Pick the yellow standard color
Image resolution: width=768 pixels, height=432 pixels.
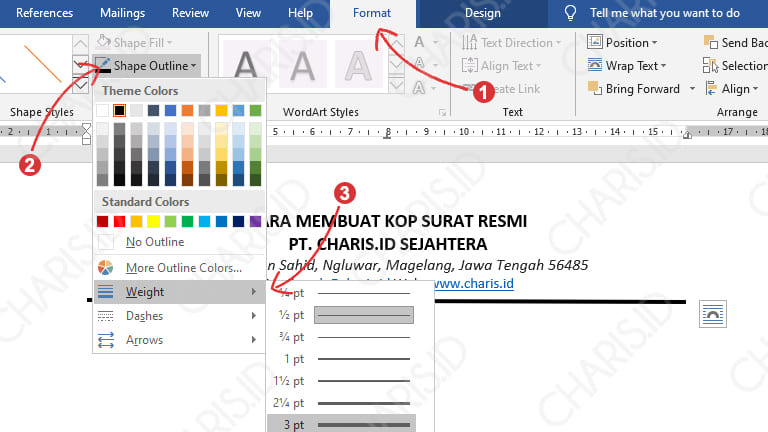[153, 222]
